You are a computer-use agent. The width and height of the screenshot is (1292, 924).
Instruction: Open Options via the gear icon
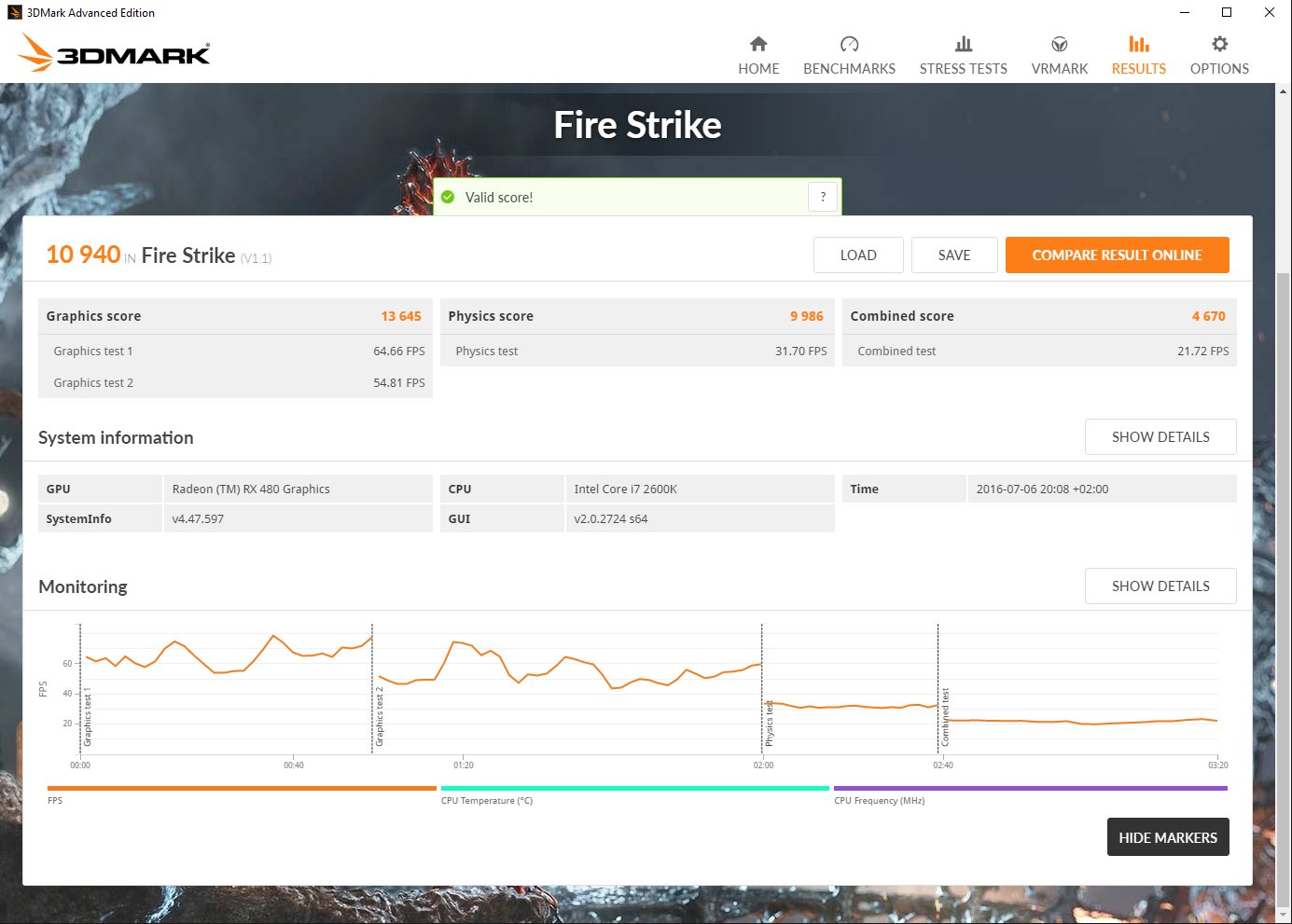1219,44
